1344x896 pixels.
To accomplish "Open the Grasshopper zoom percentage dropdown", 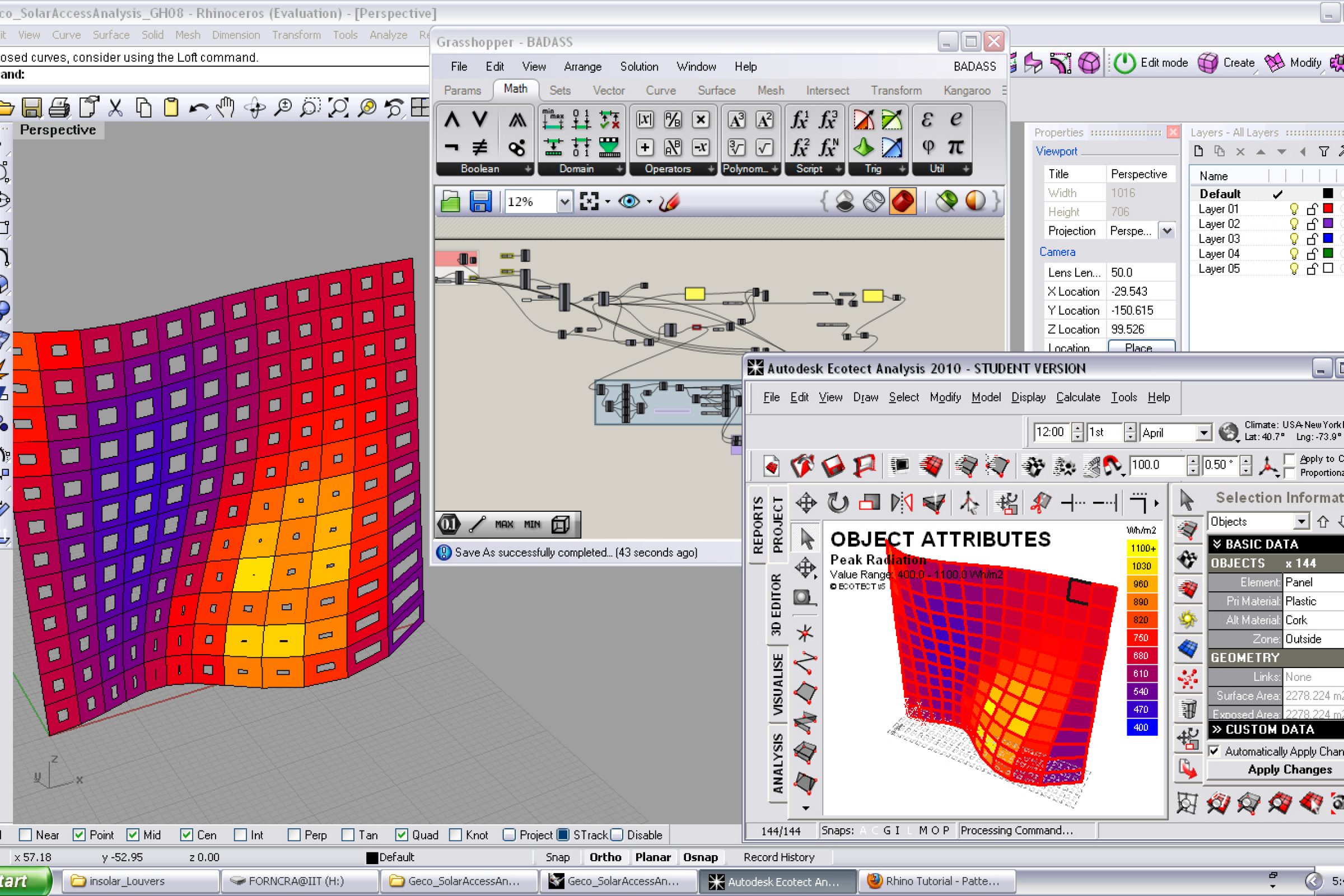I will [564, 201].
